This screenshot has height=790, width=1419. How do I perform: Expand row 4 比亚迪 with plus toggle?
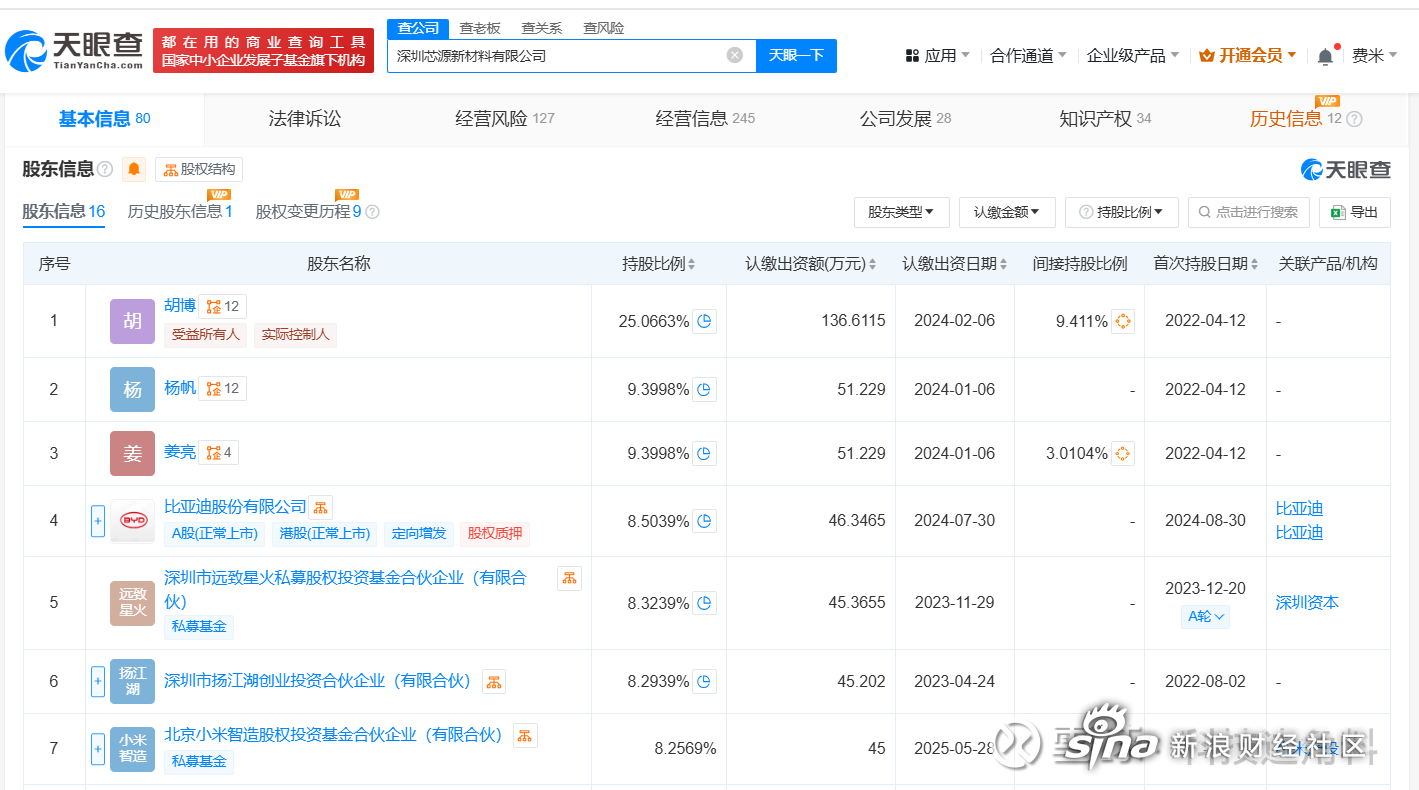(98, 521)
